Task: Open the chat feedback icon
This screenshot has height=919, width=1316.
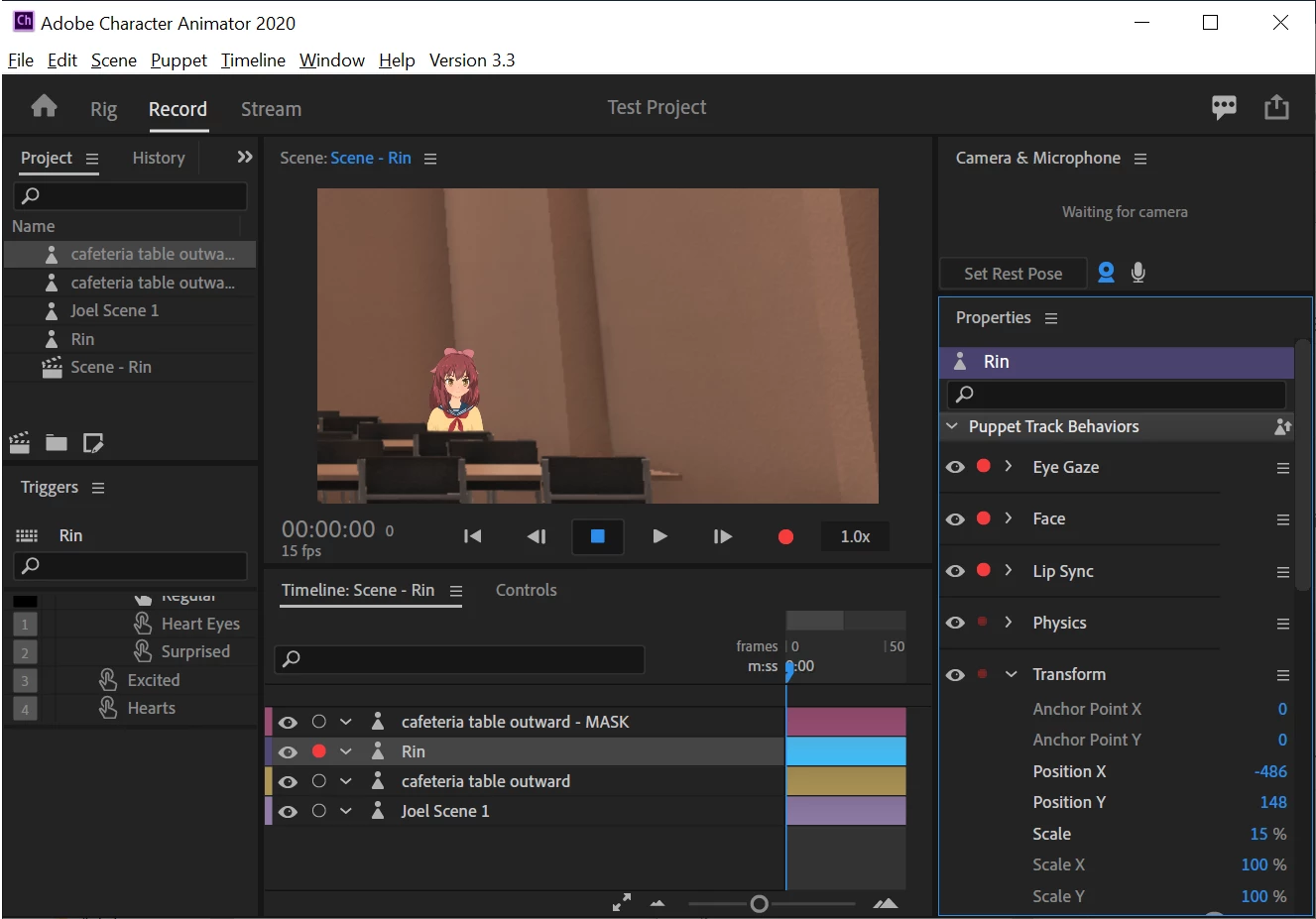Action: coord(1224,107)
